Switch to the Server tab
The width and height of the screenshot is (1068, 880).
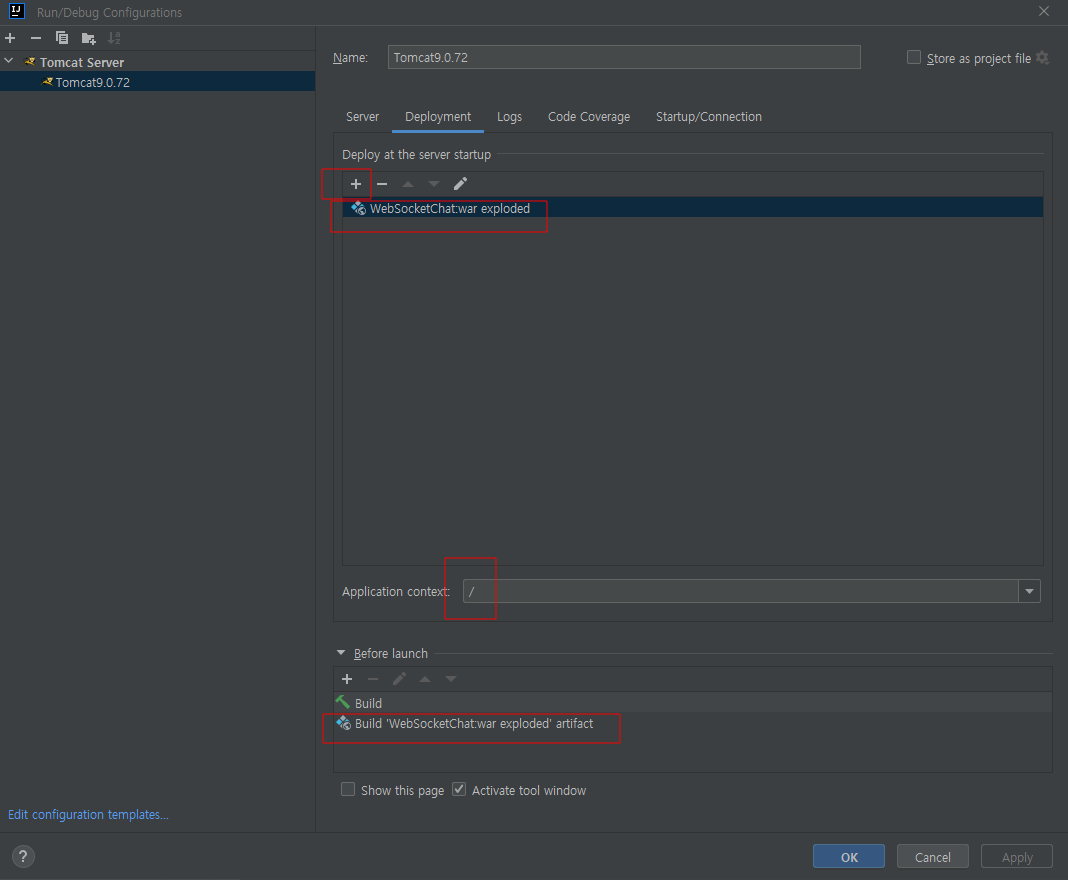click(x=362, y=116)
